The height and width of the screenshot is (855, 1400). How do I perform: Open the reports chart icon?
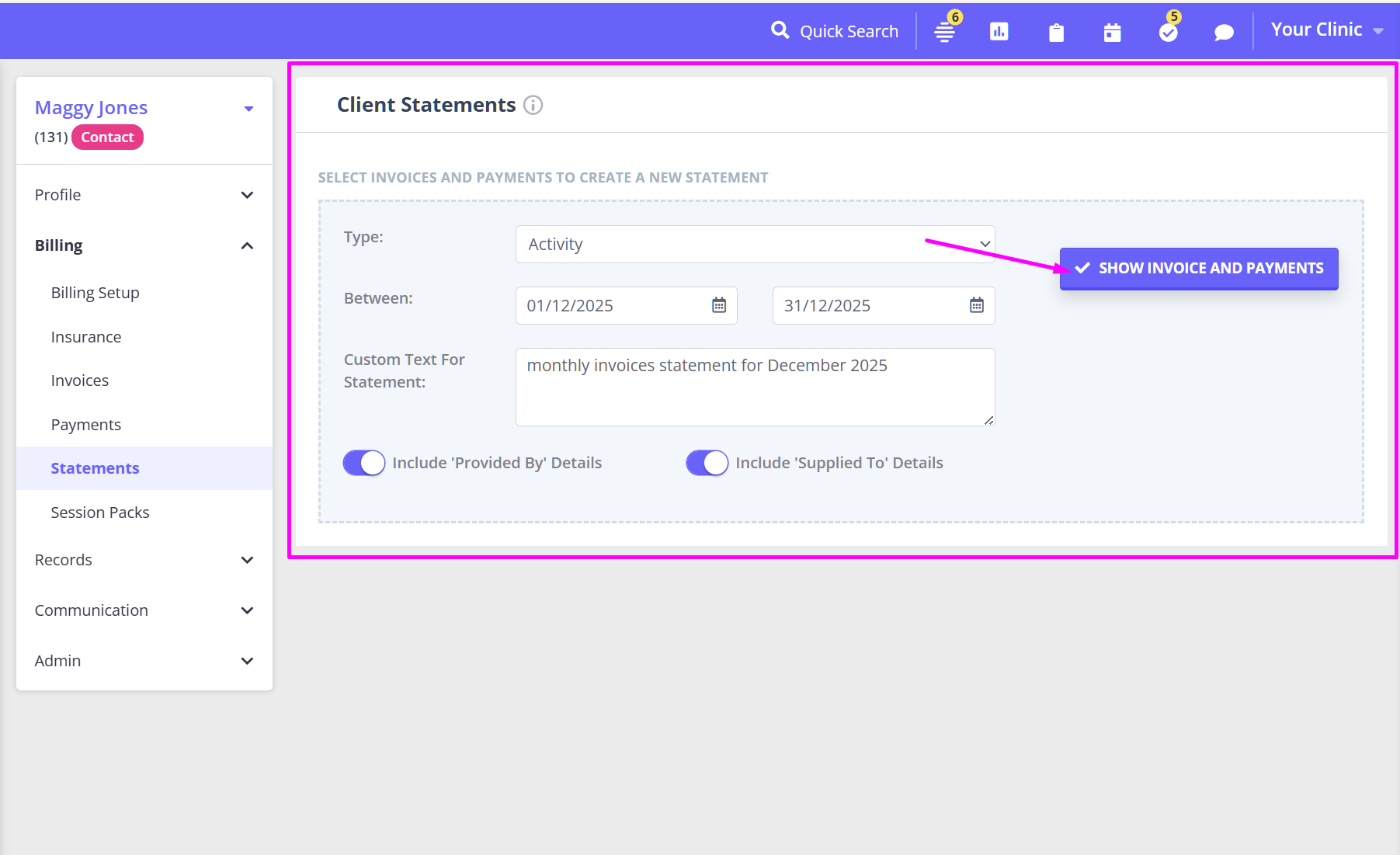[x=999, y=32]
